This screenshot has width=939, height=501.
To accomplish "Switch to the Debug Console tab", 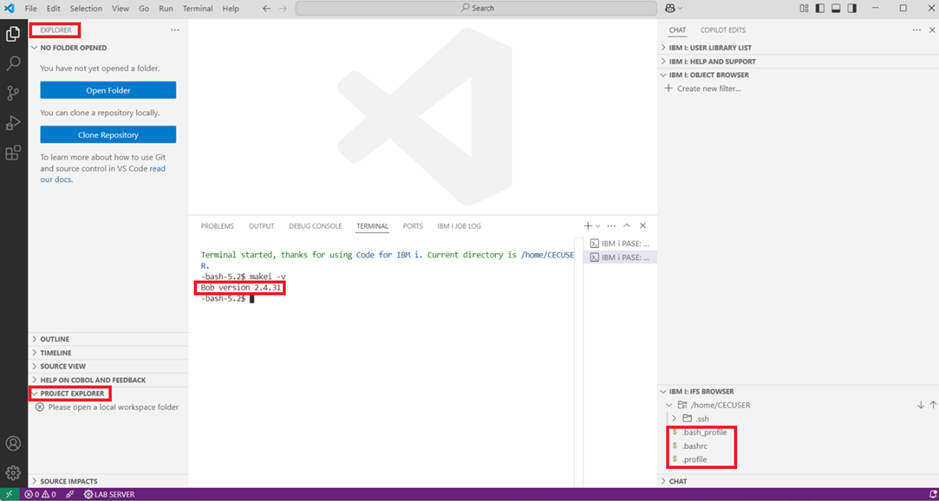I will pyautogui.click(x=315, y=226).
